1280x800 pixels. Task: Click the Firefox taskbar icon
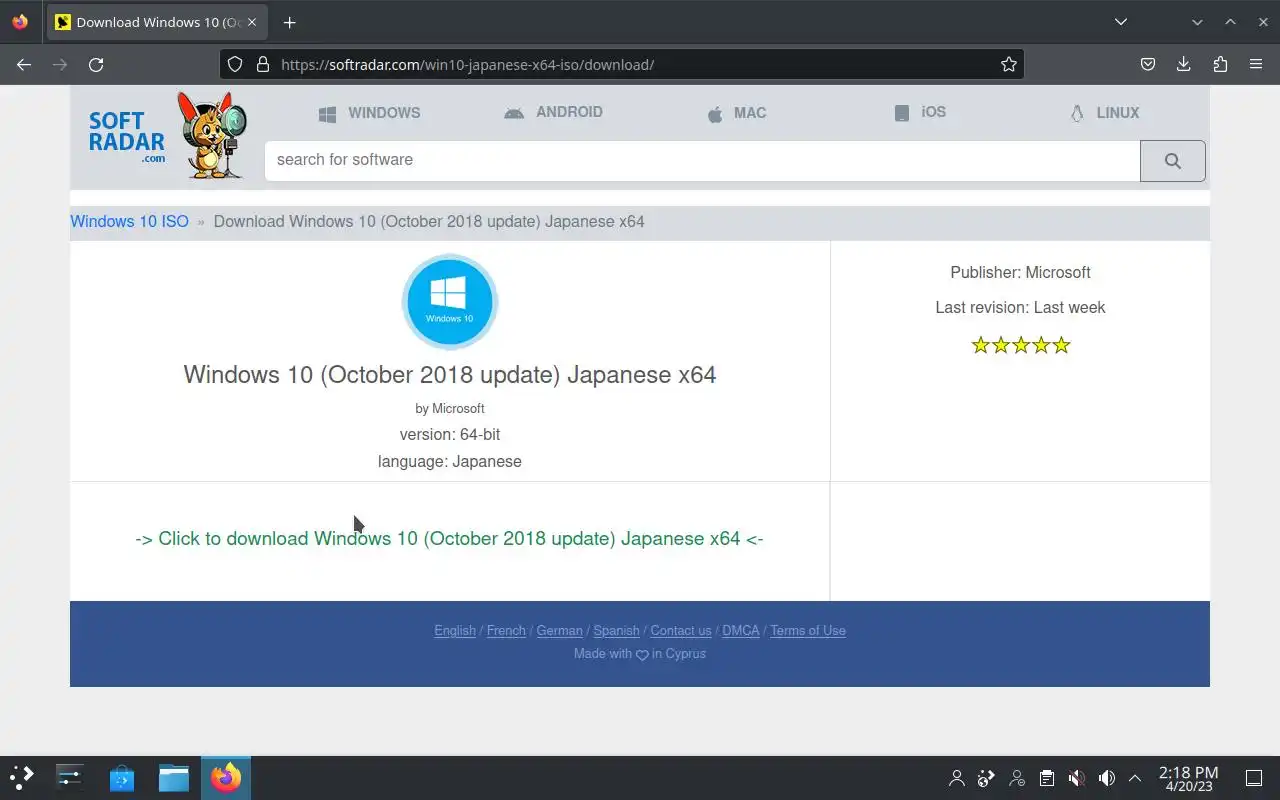[226, 777]
